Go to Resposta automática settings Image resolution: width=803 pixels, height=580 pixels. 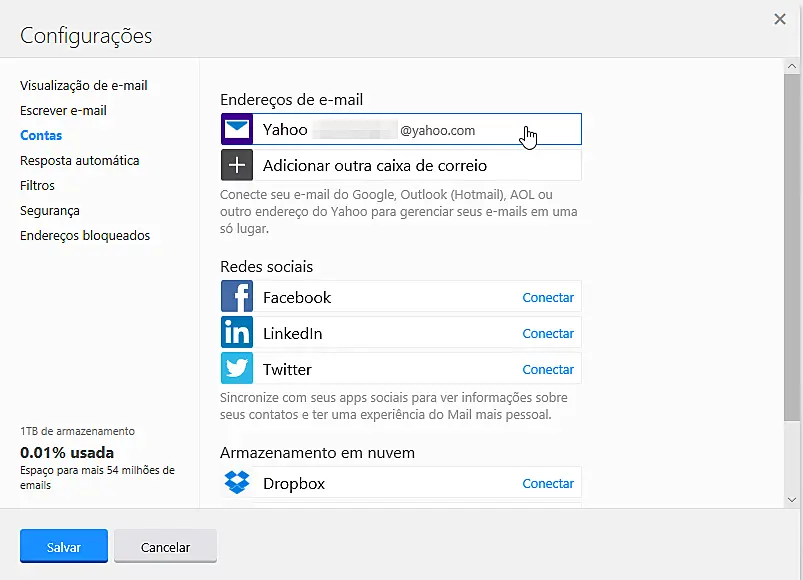[80, 161]
